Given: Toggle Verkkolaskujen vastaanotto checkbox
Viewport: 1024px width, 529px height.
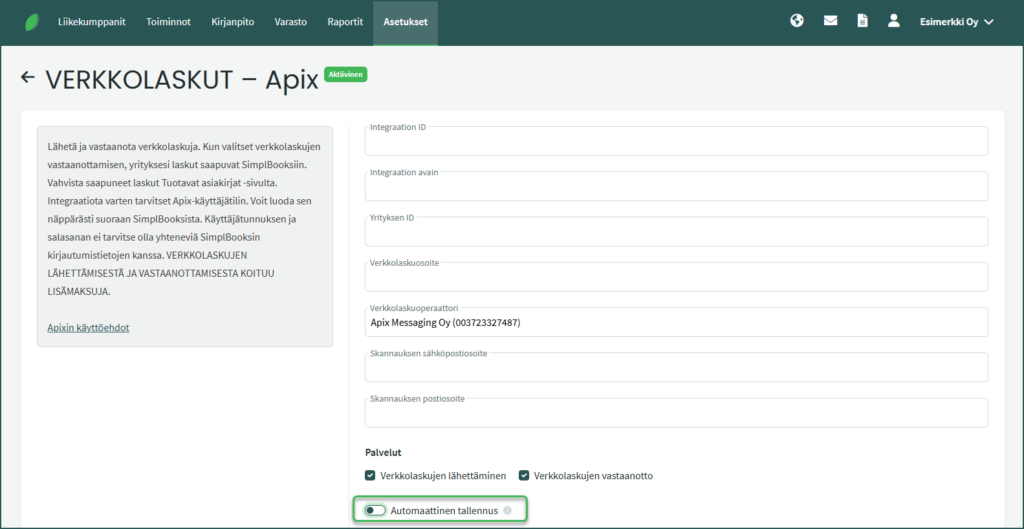Looking at the screenshot, I should (x=524, y=476).
